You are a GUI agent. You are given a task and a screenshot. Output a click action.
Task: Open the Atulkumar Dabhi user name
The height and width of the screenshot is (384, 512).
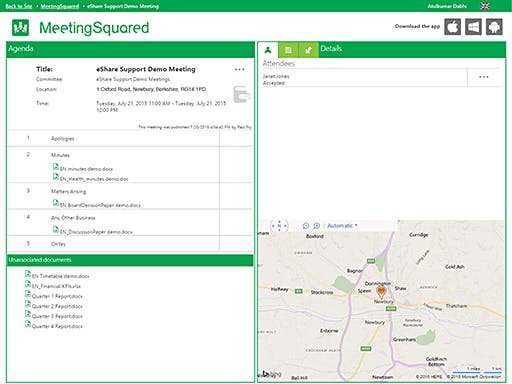[x=447, y=6]
